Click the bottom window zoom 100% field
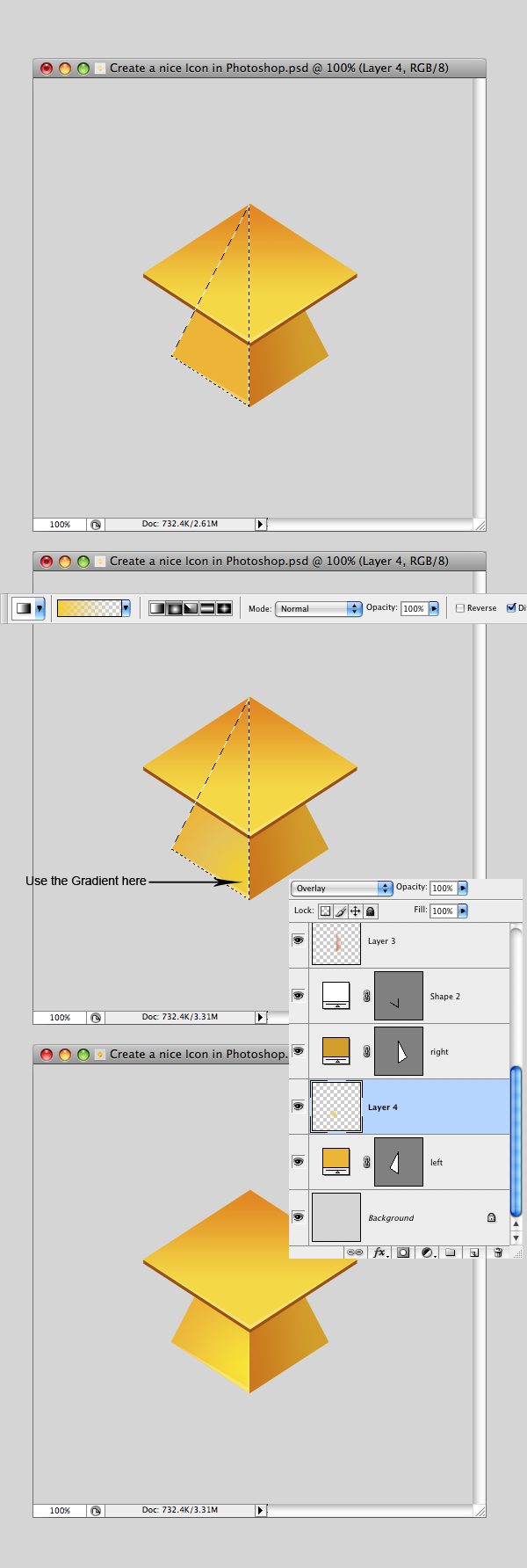Screen dimensions: 527x1568 pyautogui.click(x=60, y=1511)
